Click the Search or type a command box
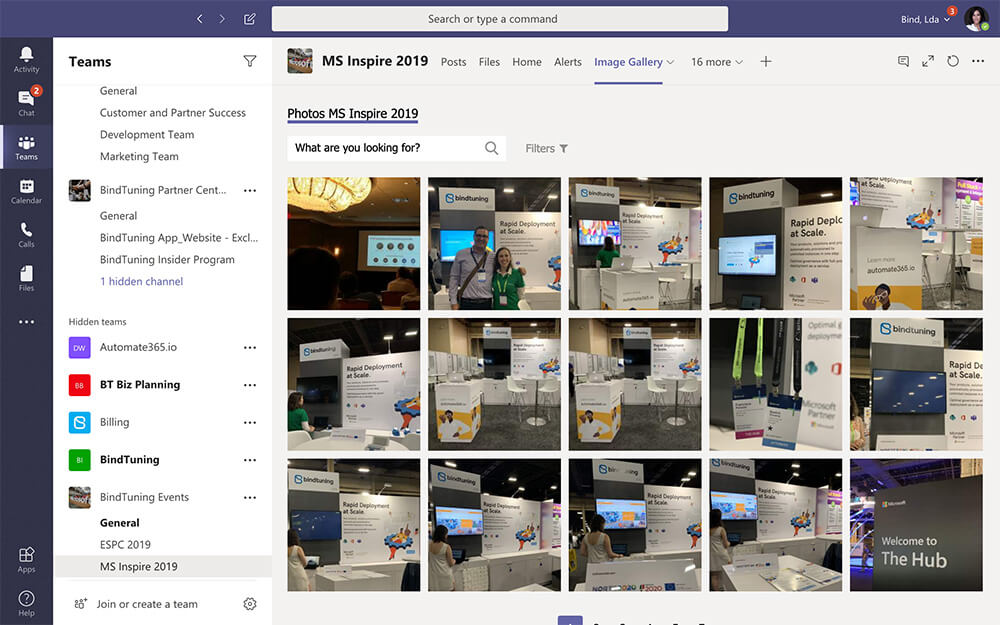The image size is (1000, 625). coord(499,18)
